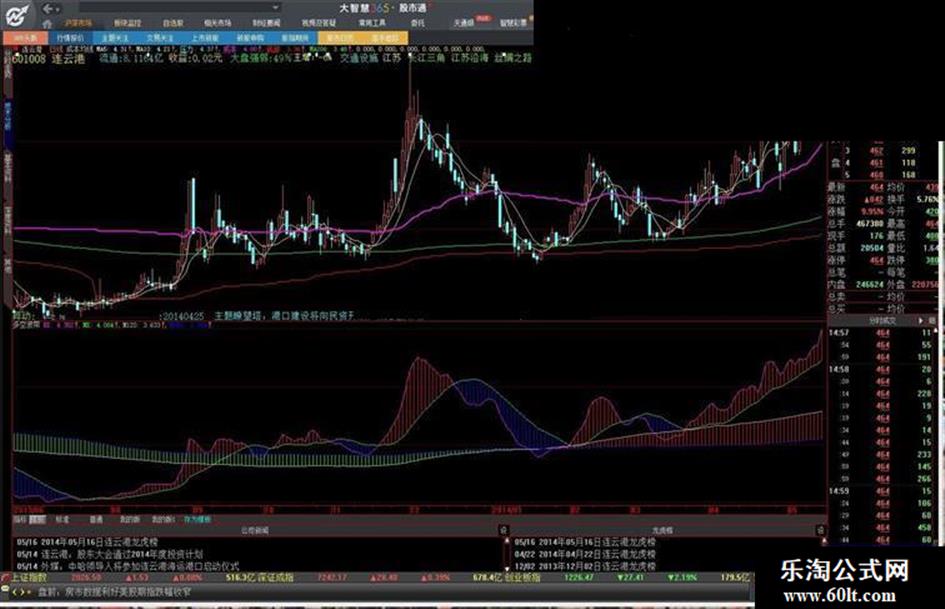Select the 指标 tab below the chart
945x609 pixels.
click(x=20, y=519)
